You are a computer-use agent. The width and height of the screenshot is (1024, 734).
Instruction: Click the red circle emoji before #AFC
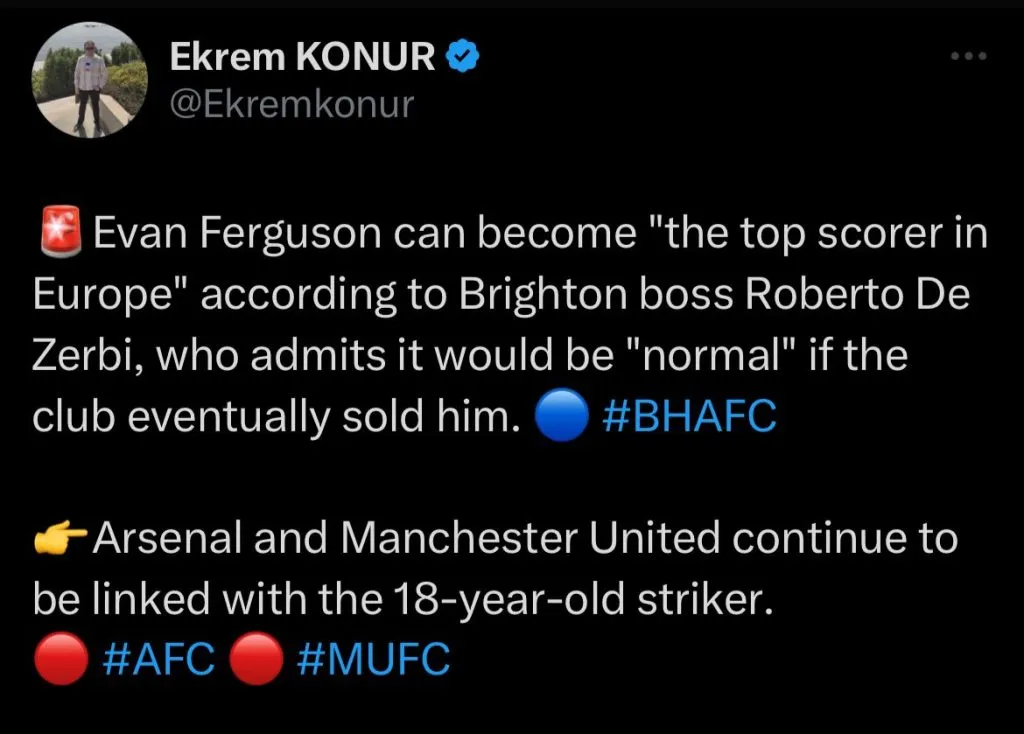click(60, 662)
